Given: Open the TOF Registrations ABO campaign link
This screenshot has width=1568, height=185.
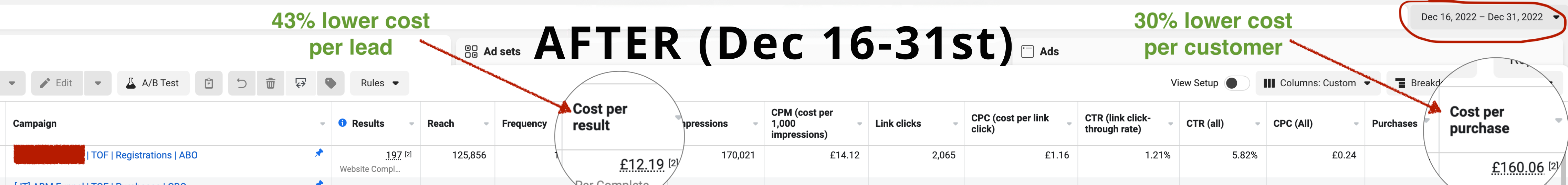Looking at the screenshot, I should pyautogui.click(x=144, y=155).
